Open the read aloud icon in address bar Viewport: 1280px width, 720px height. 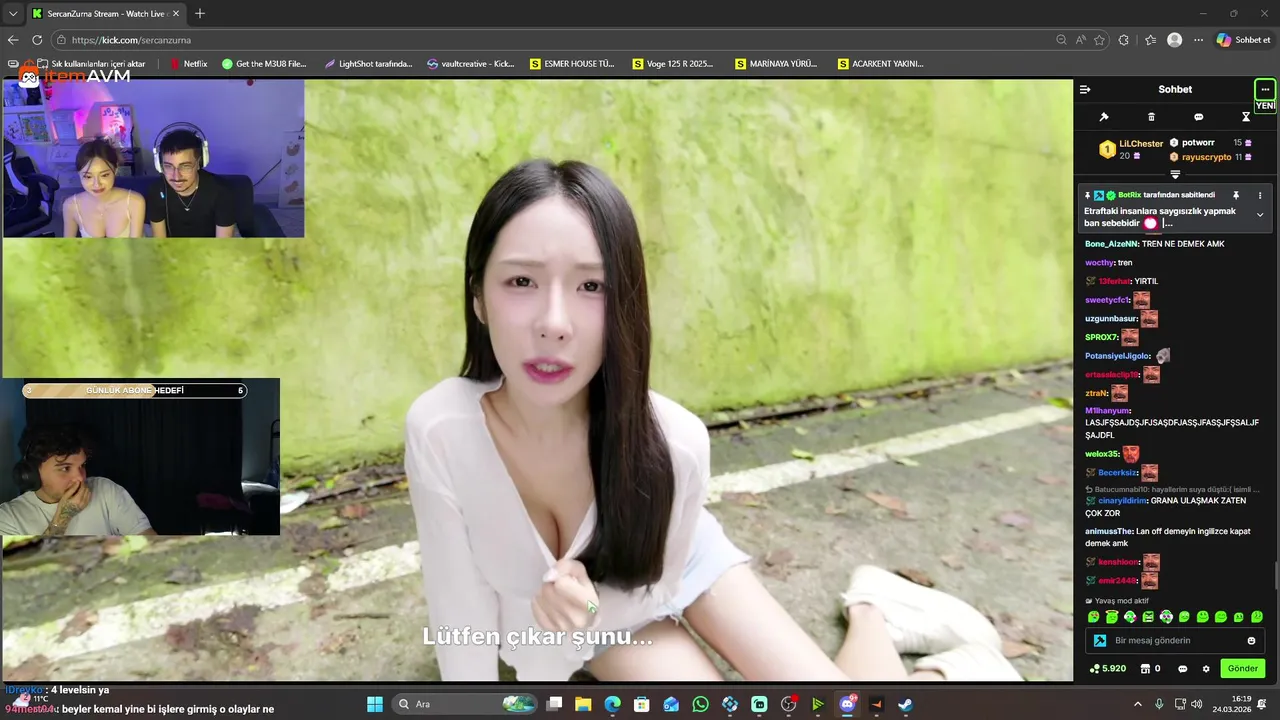point(1081,40)
